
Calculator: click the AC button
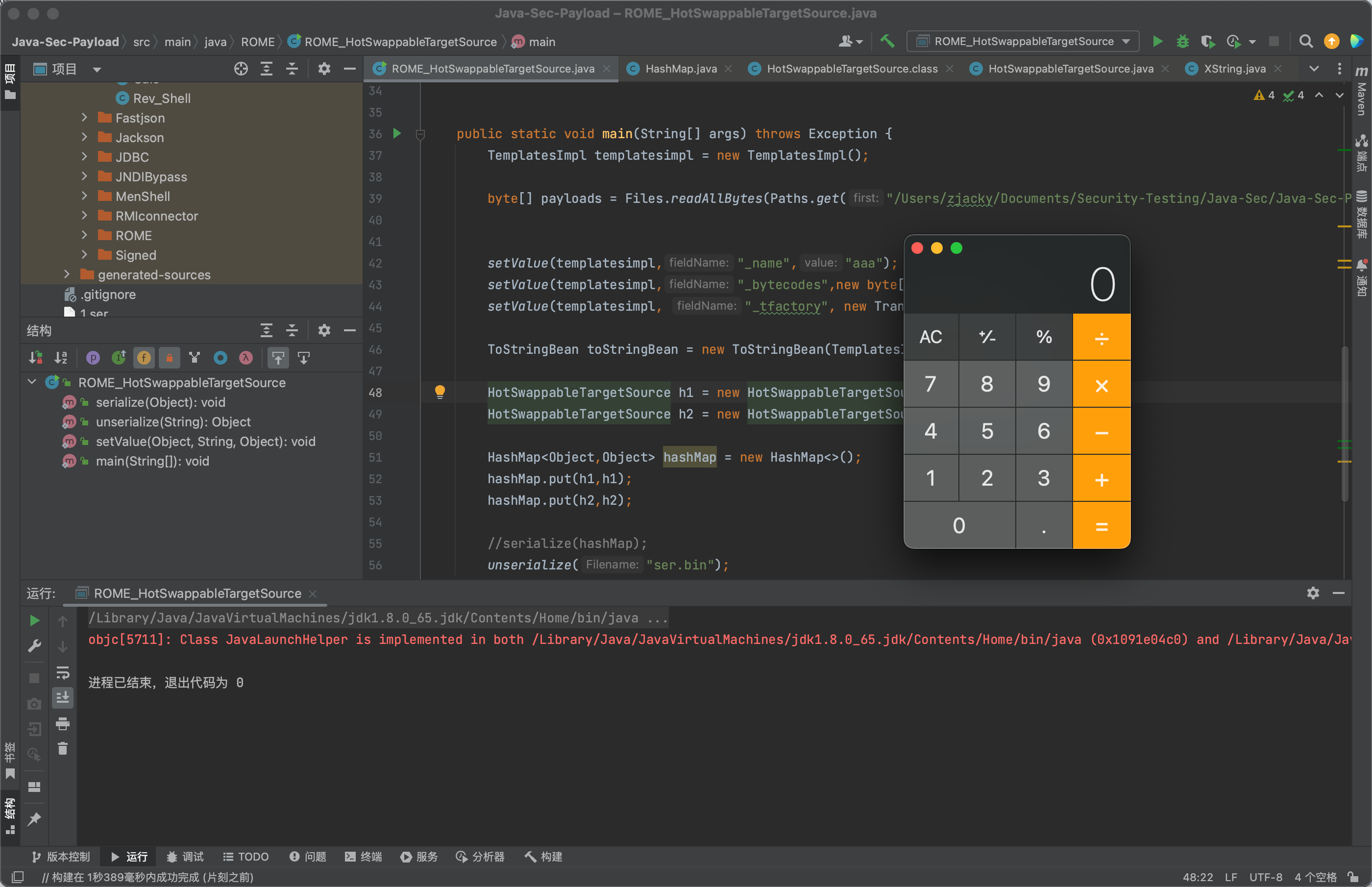(931, 337)
